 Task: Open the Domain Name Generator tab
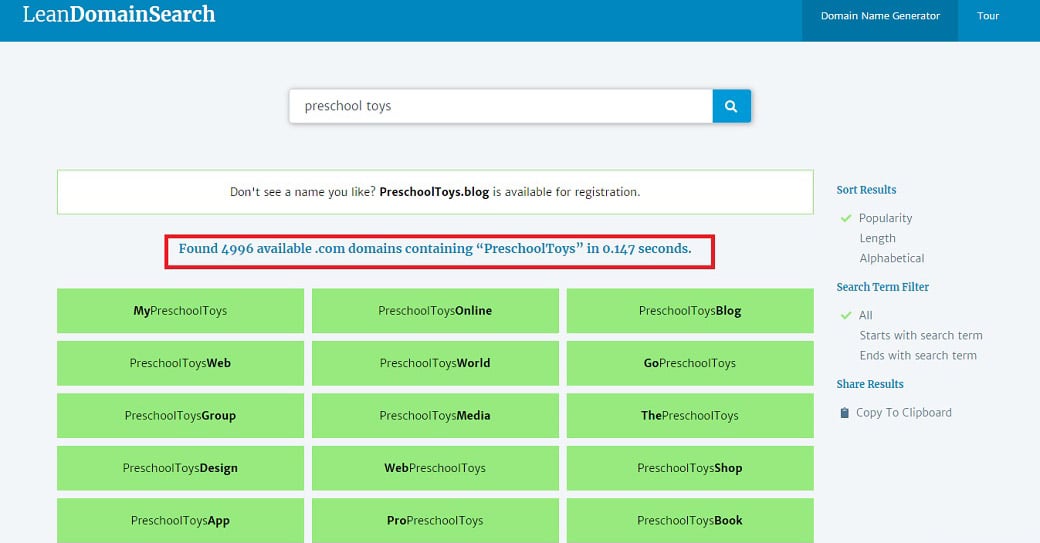(880, 16)
